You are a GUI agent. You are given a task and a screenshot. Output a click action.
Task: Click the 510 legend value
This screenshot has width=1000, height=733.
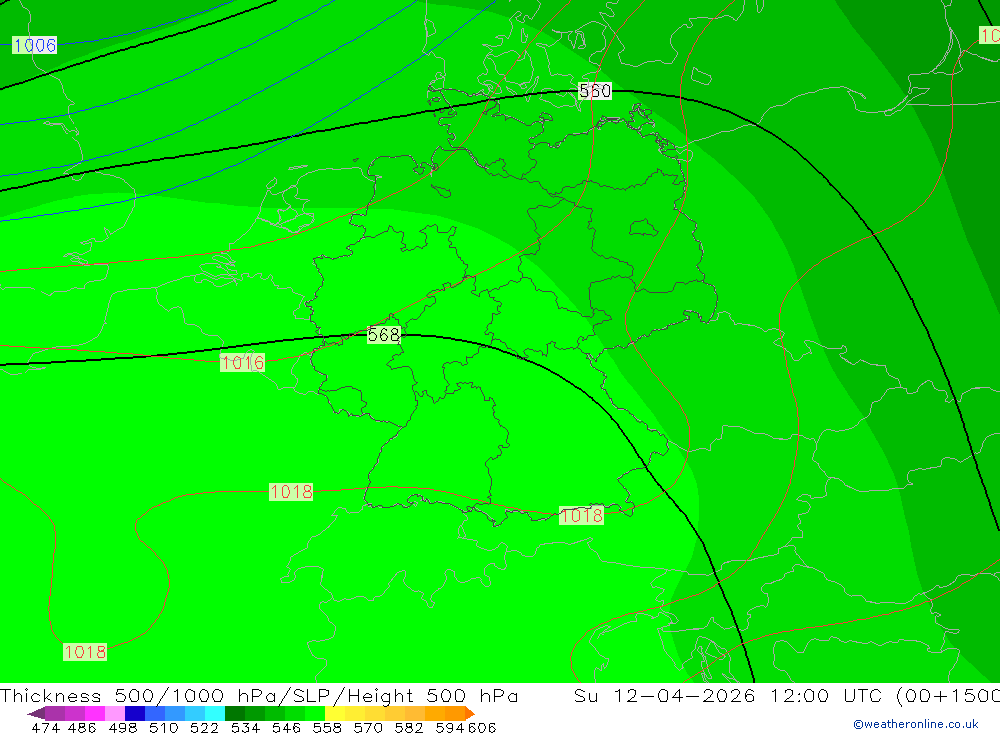point(163,727)
